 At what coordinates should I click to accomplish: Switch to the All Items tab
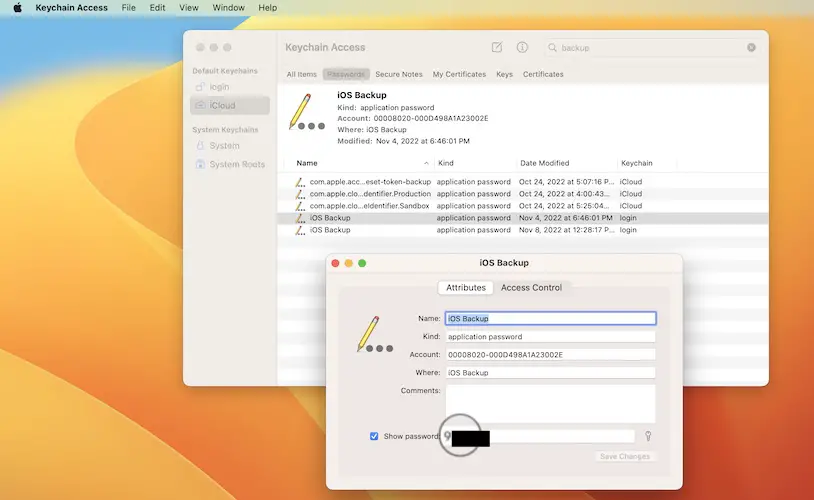(302, 74)
